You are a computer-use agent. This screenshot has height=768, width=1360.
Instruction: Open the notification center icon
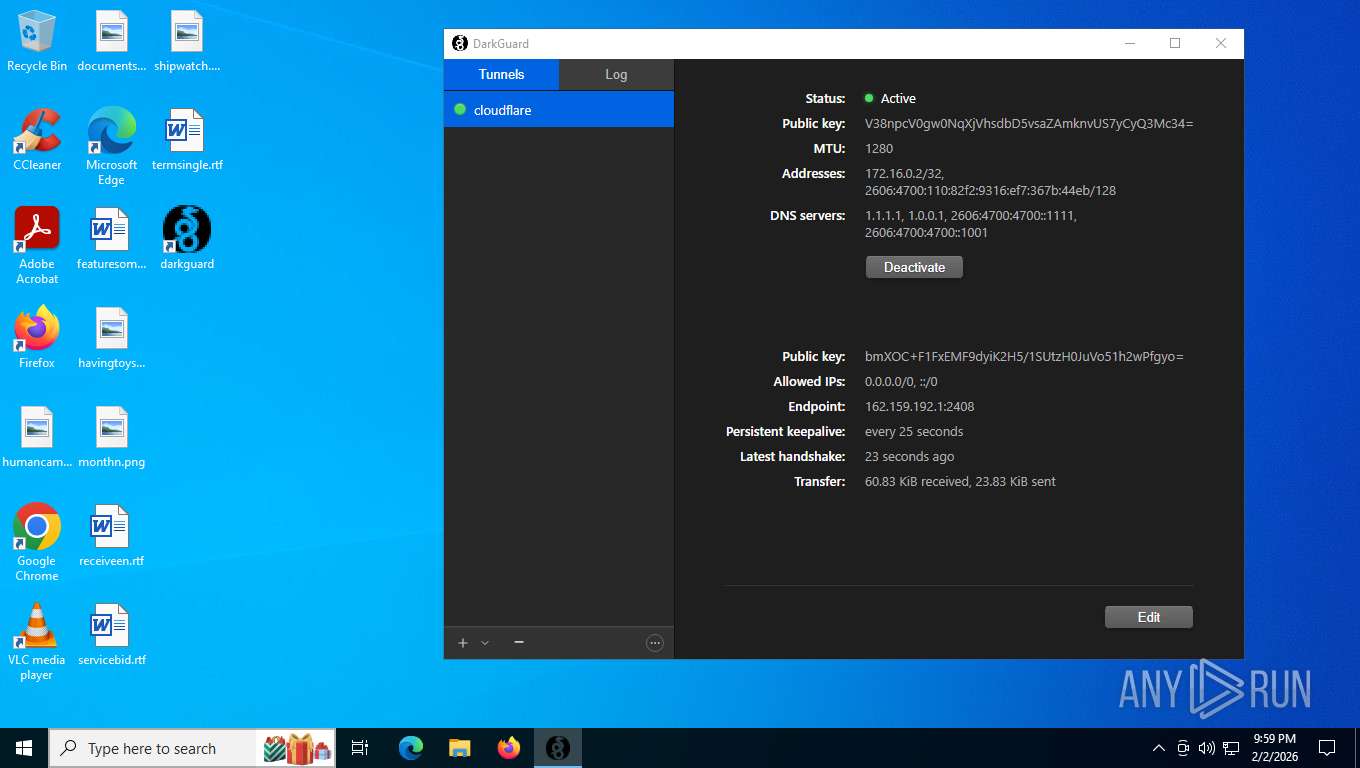click(x=1327, y=748)
